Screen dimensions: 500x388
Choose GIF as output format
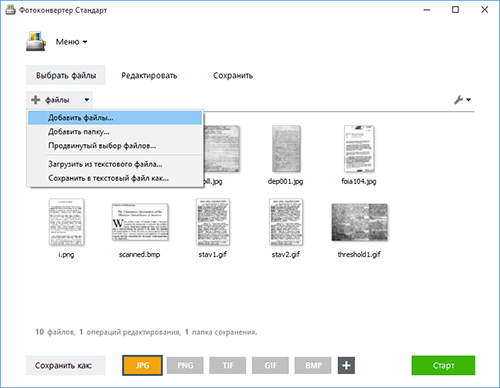pos(270,365)
